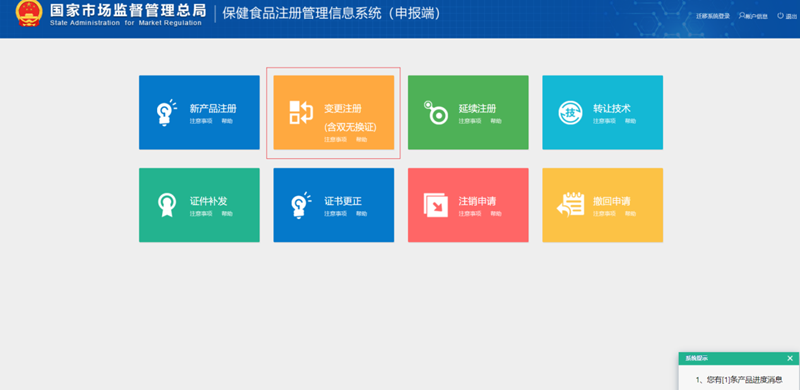
Task: Open 证件补发 title text
Action: [x=208, y=201]
